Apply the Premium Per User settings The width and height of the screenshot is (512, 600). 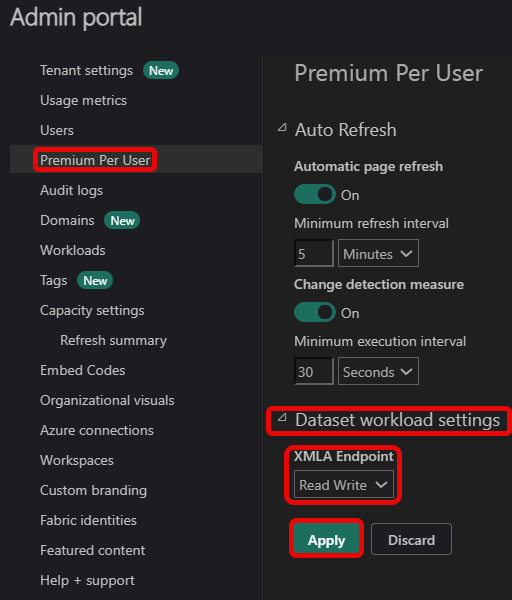click(x=326, y=540)
